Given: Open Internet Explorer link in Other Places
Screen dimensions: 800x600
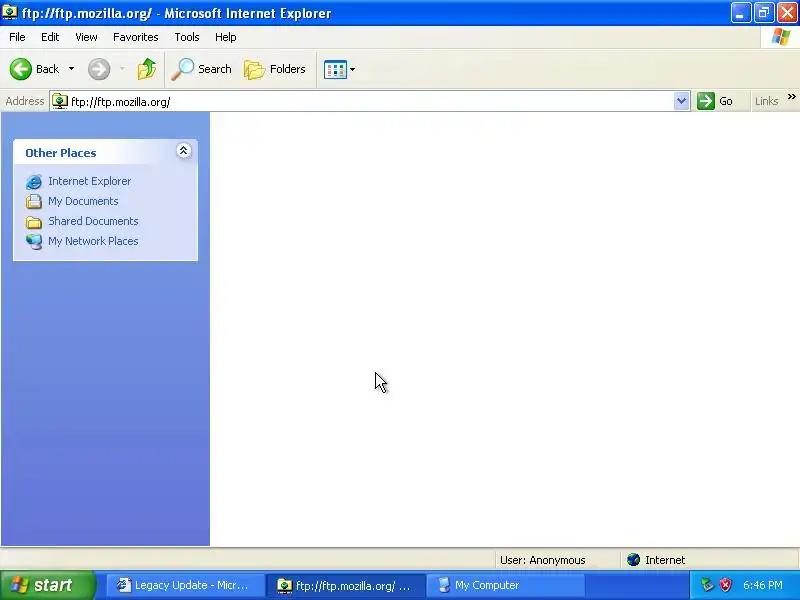Looking at the screenshot, I should pyautogui.click(x=89, y=181).
